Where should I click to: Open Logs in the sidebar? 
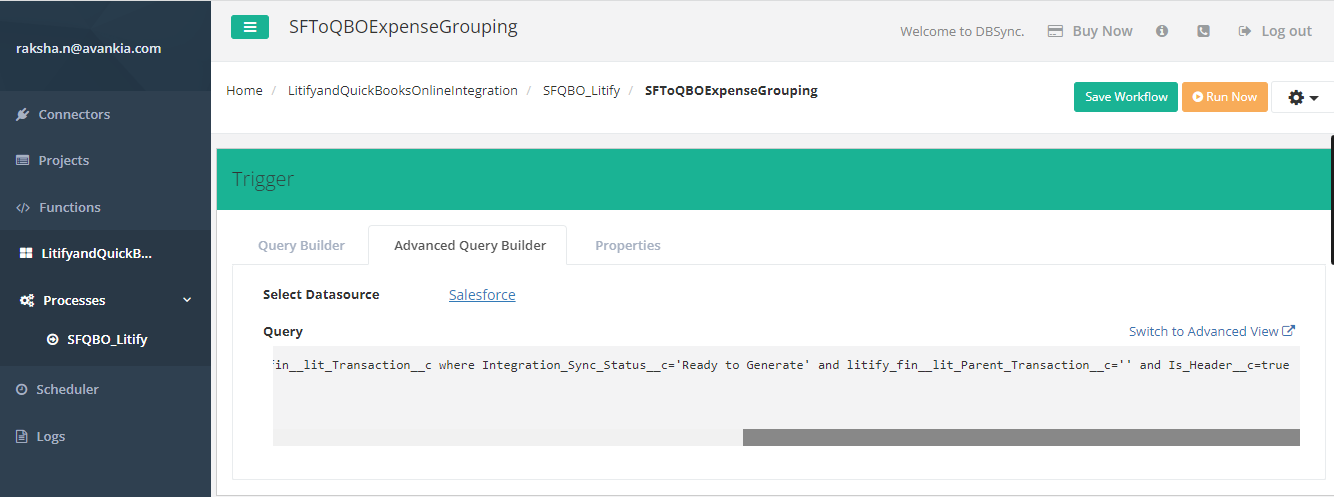coord(50,436)
